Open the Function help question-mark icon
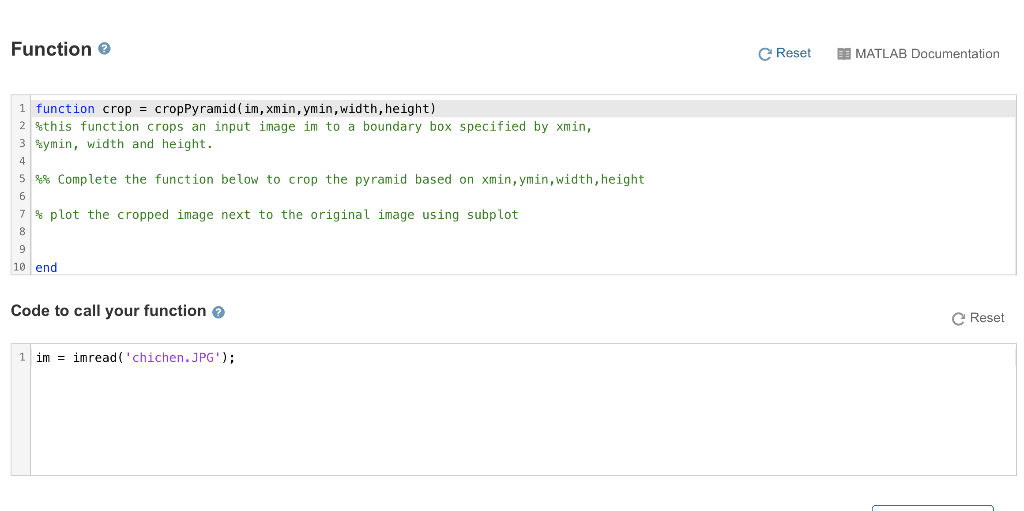The image size is (1024, 511). click(x=104, y=48)
